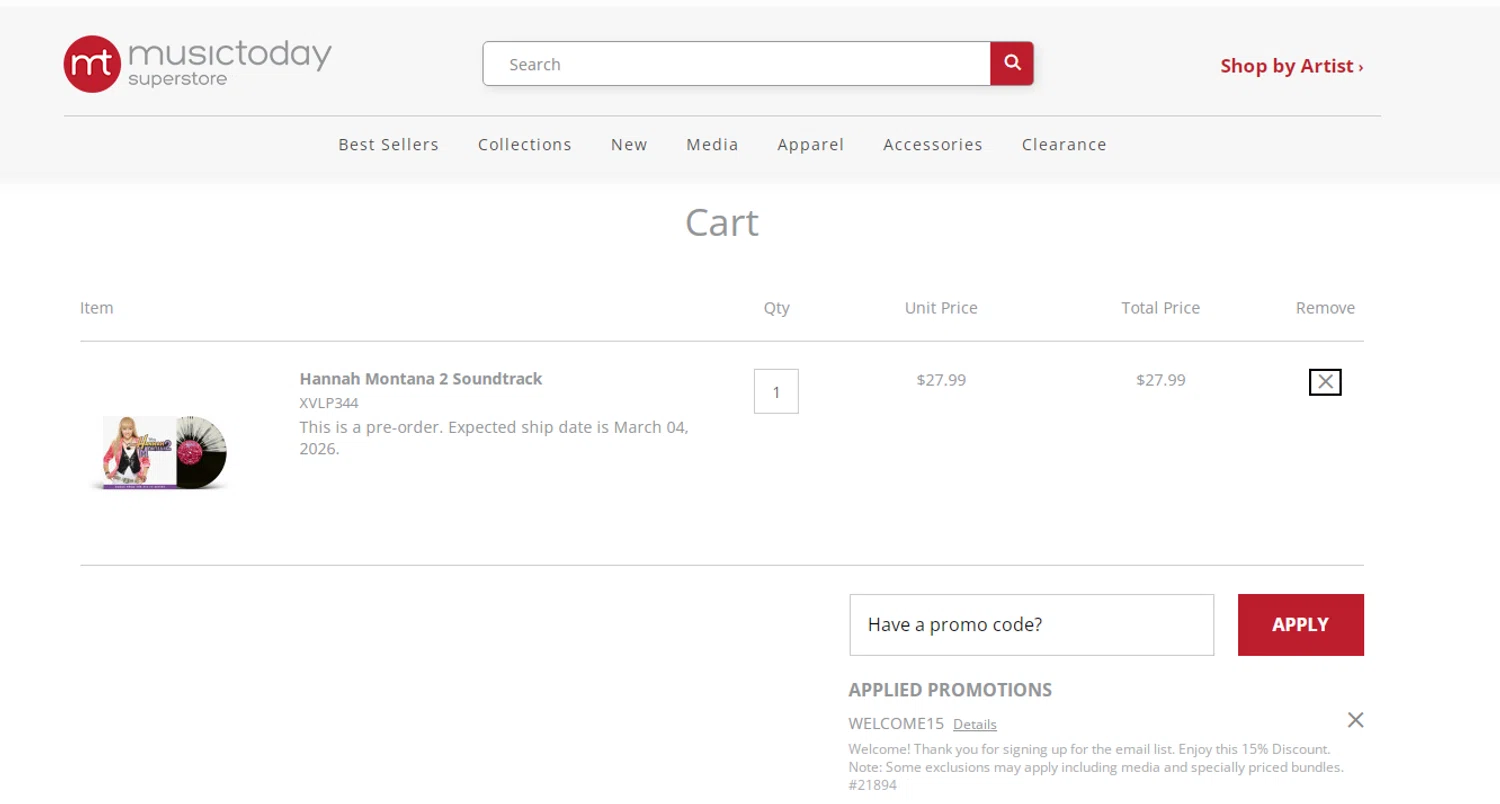The width and height of the screenshot is (1500, 804).
Task: Click the unit price $27.99
Action: [x=941, y=380]
